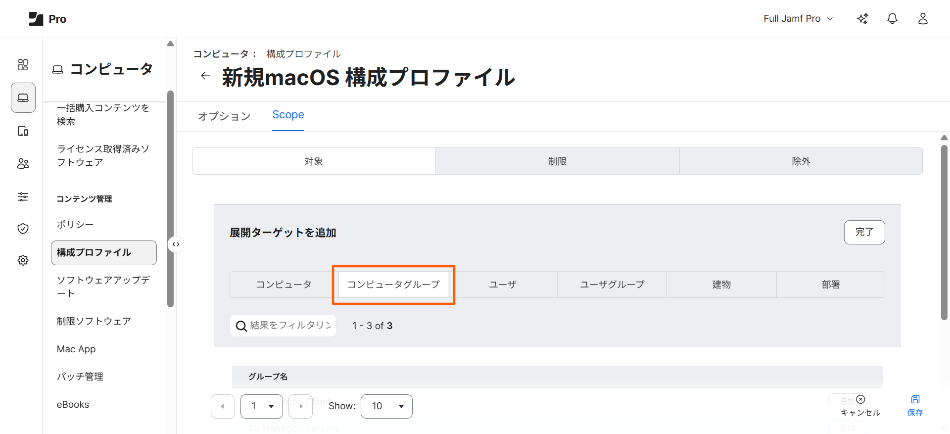Switch to the オプション tab
Image resolution: width=950 pixels, height=434 pixels.
(x=224, y=116)
